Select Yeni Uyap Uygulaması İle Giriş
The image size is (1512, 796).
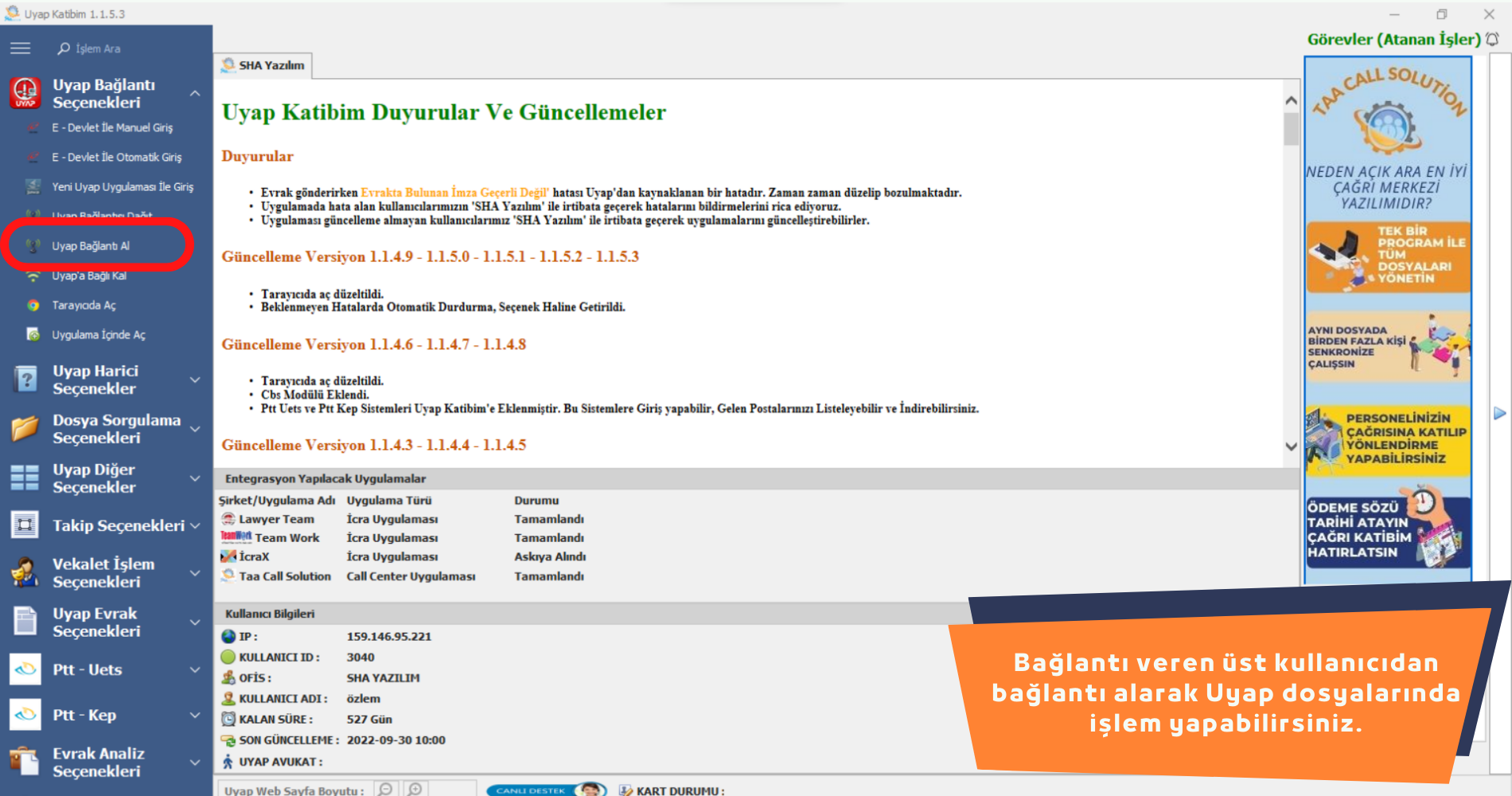(123, 187)
